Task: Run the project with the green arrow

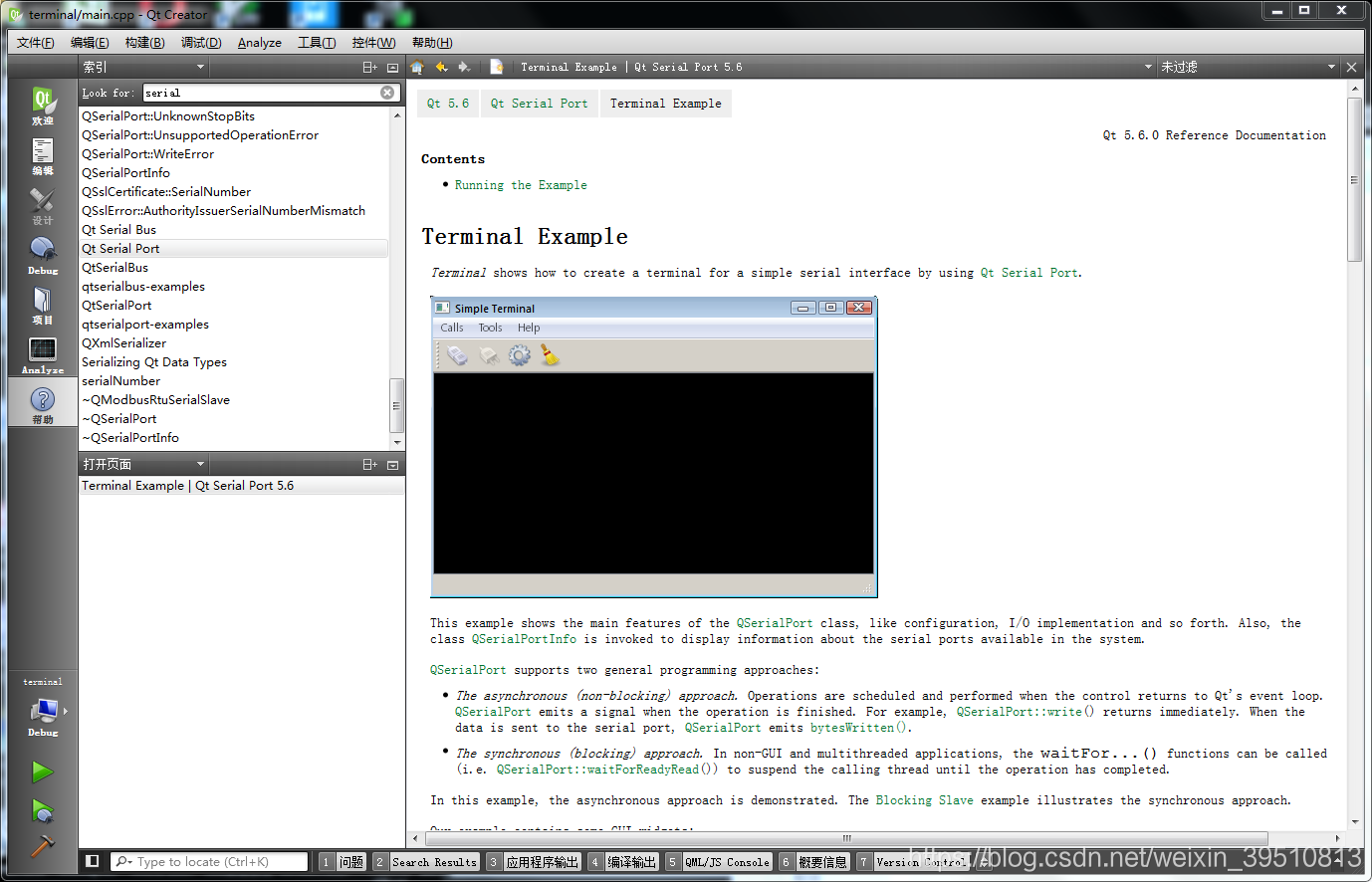Action: (43, 772)
